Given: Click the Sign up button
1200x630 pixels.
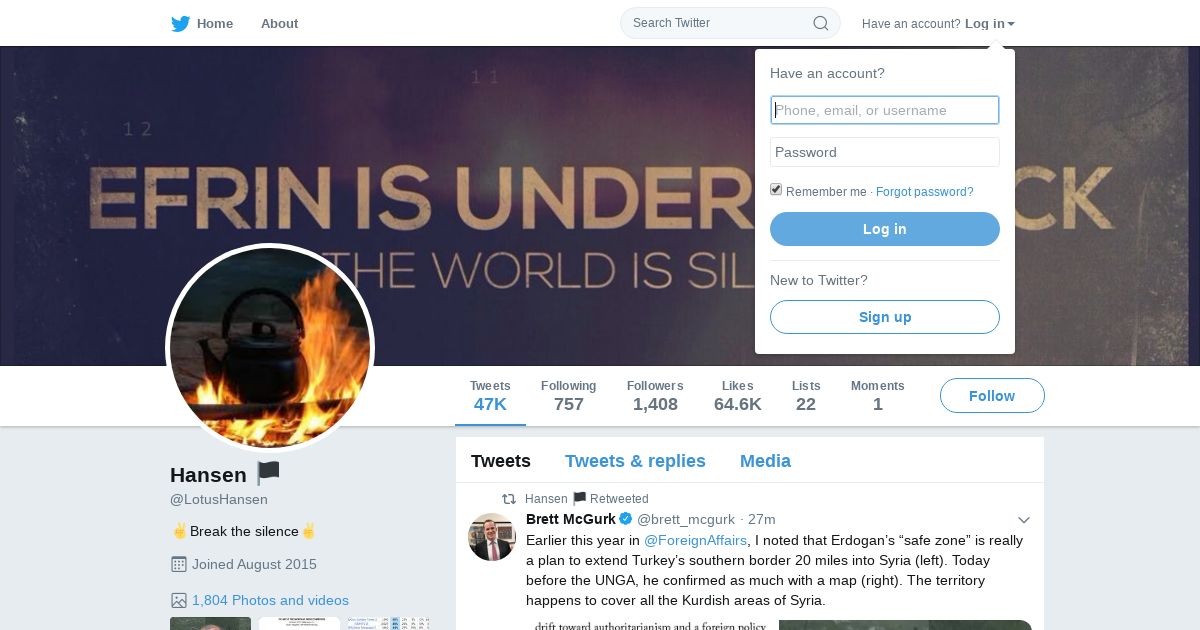Looking at the screenshot, I should tap(885, 317).
